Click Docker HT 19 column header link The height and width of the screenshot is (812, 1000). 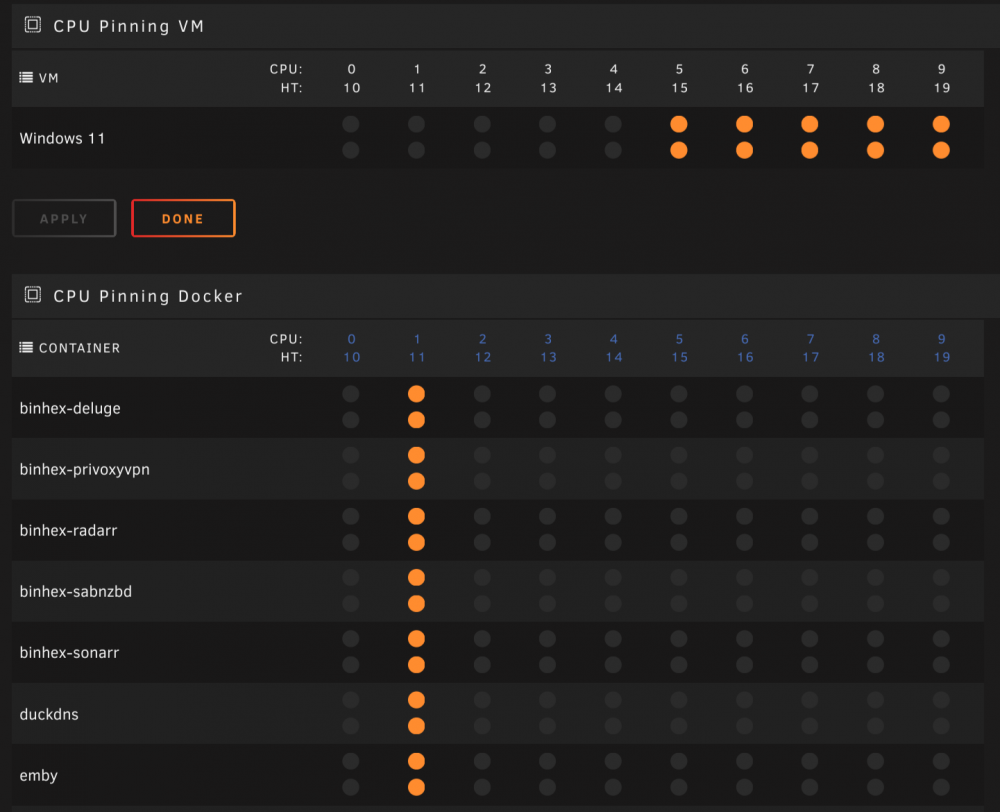[x=941, y=357]
